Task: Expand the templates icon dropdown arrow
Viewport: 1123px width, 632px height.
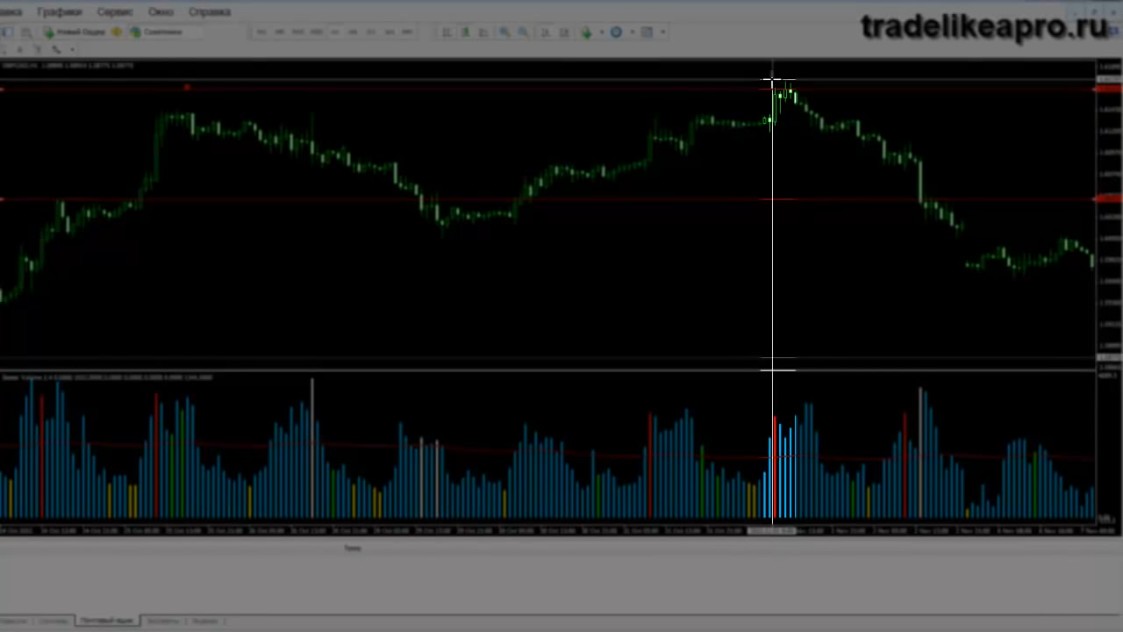Action: click(662, 32)
